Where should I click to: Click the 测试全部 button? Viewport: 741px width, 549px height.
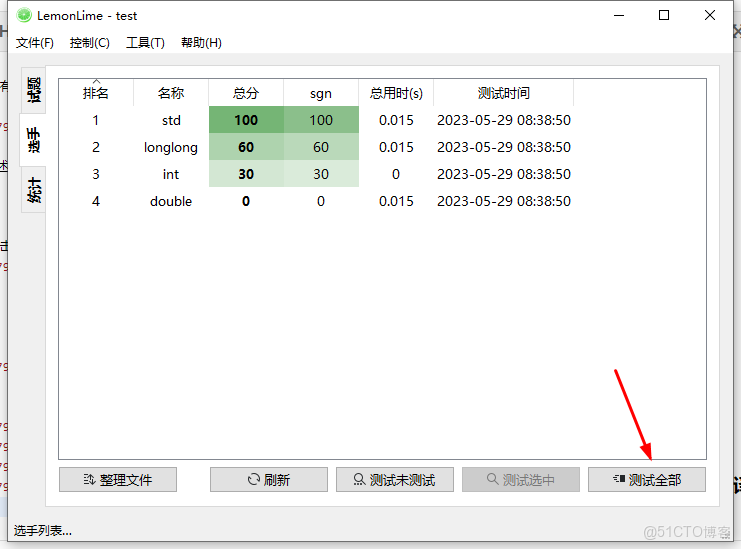(x=647, y=480)
